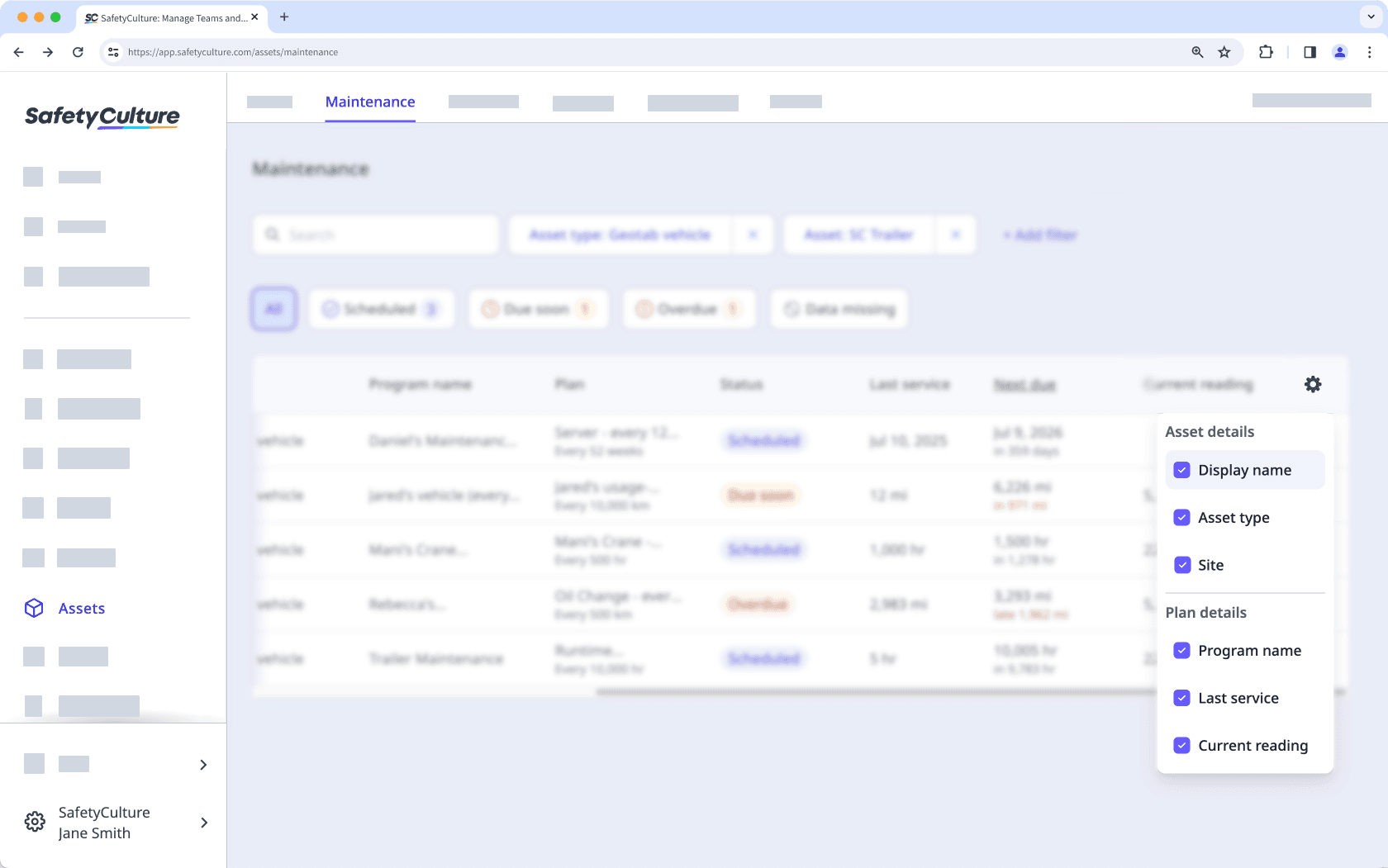This screenshot has width=1388, height=868.
Task: Click the SafetyCulture logo
Action: 101,116
